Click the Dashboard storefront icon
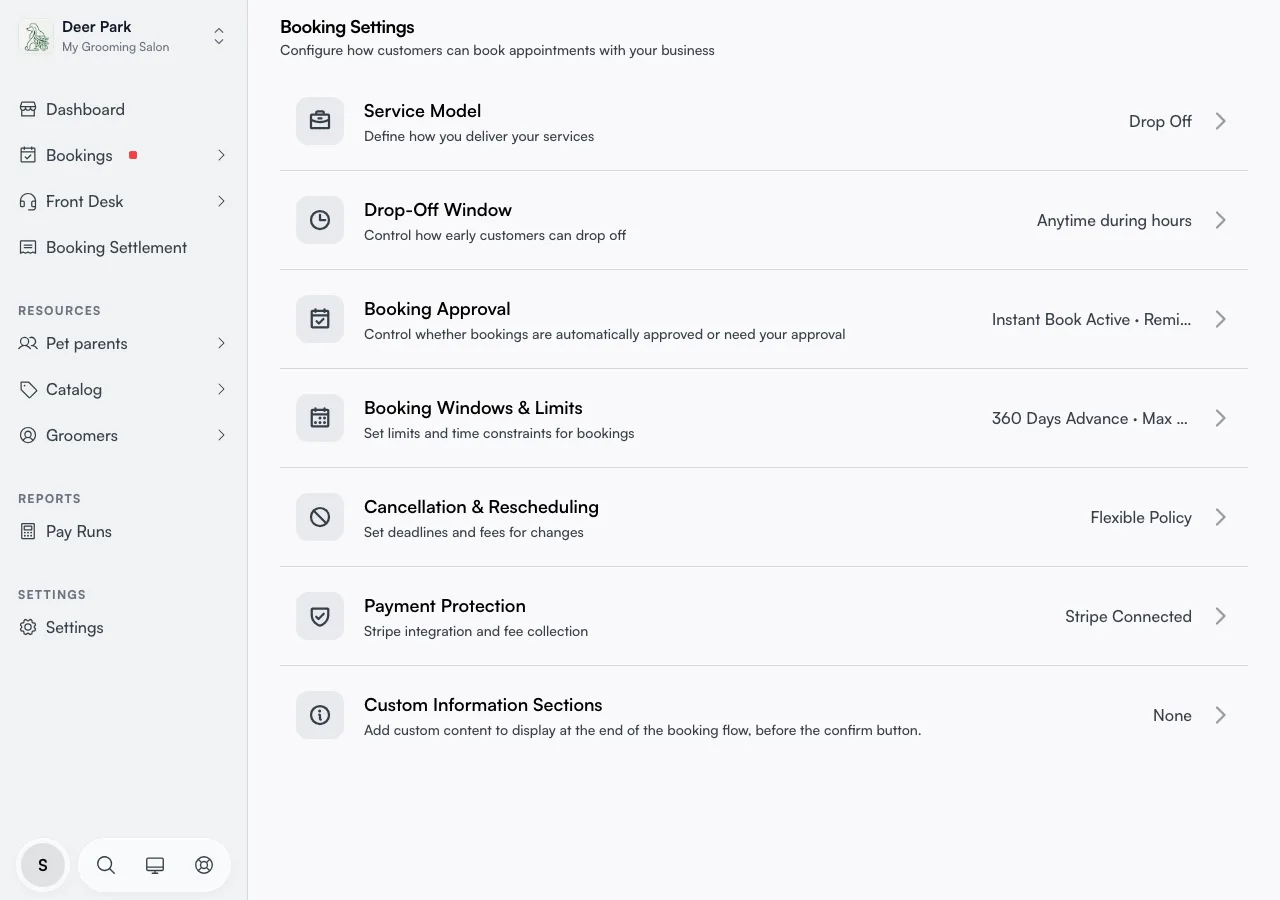The width and height of the screenshot is (1280, 900). pyautogui.click(x=28, y=109)
